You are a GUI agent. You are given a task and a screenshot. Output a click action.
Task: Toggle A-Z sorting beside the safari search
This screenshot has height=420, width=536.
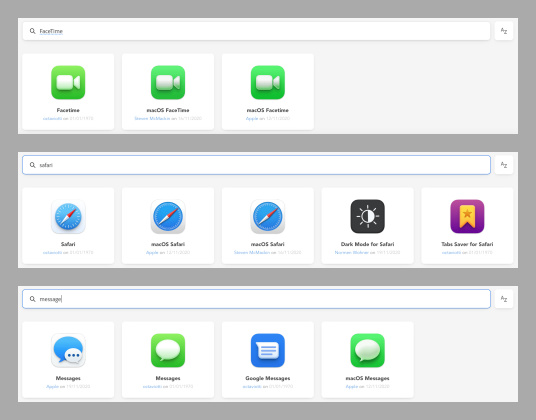coord(504,165)
